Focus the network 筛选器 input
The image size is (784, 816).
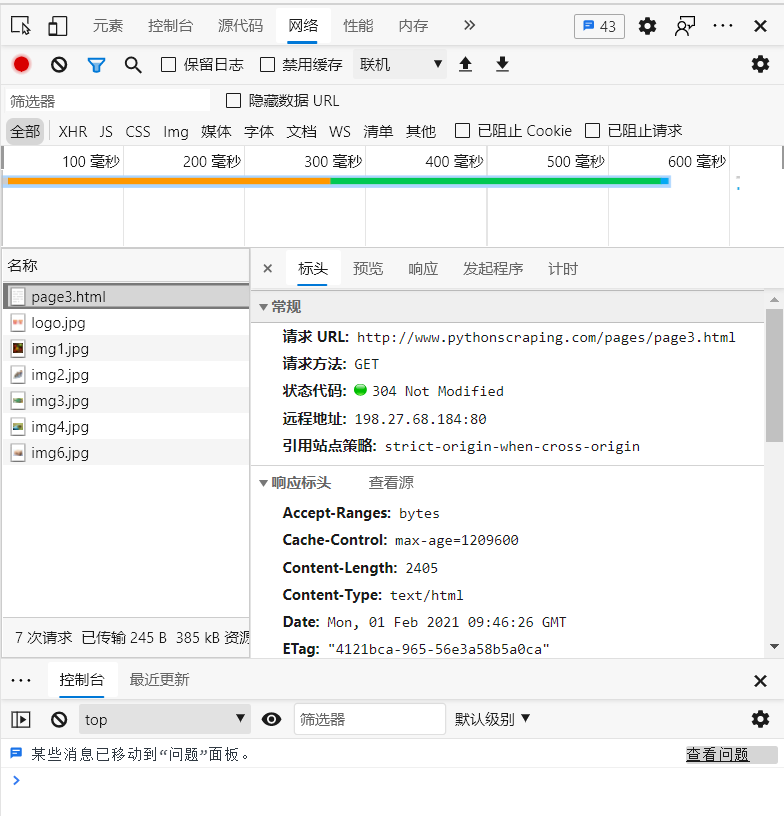click(108, 100)
